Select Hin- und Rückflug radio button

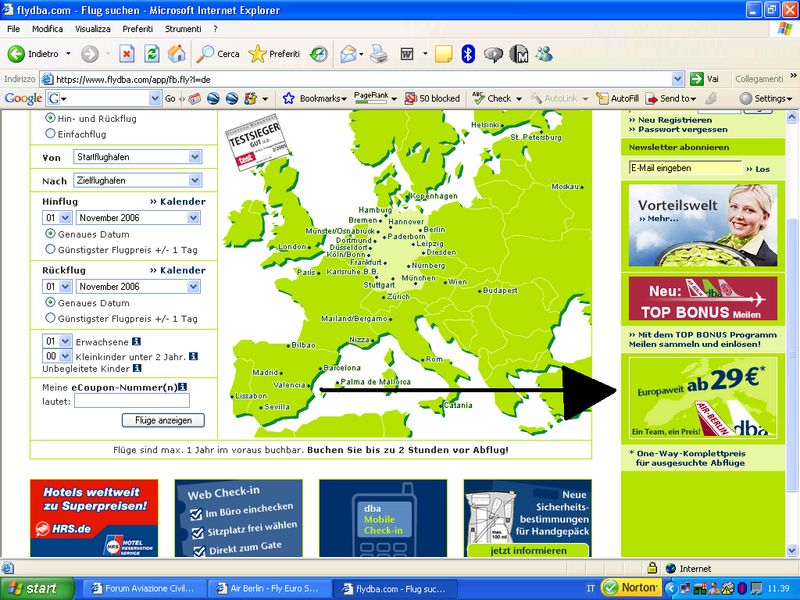tap(50, 118)
